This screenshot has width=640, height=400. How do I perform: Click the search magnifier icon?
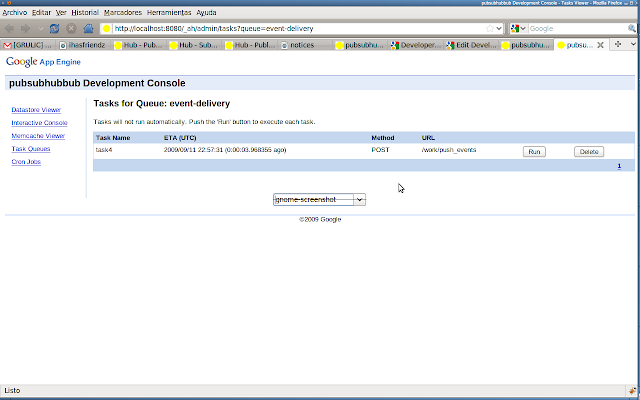[x=631, y=29]
